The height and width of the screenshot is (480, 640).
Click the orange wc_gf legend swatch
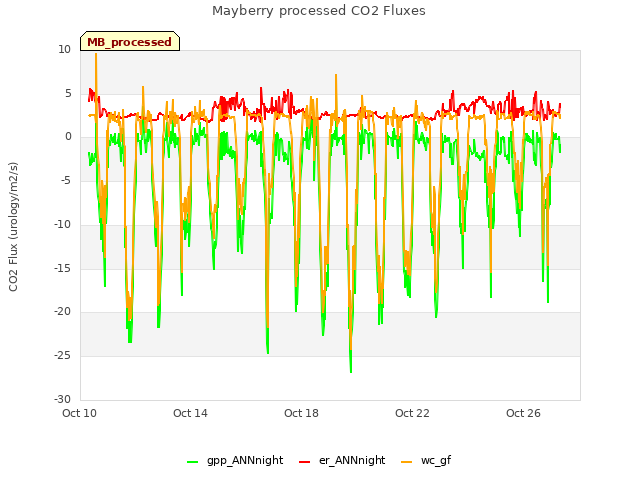(407, 462)
